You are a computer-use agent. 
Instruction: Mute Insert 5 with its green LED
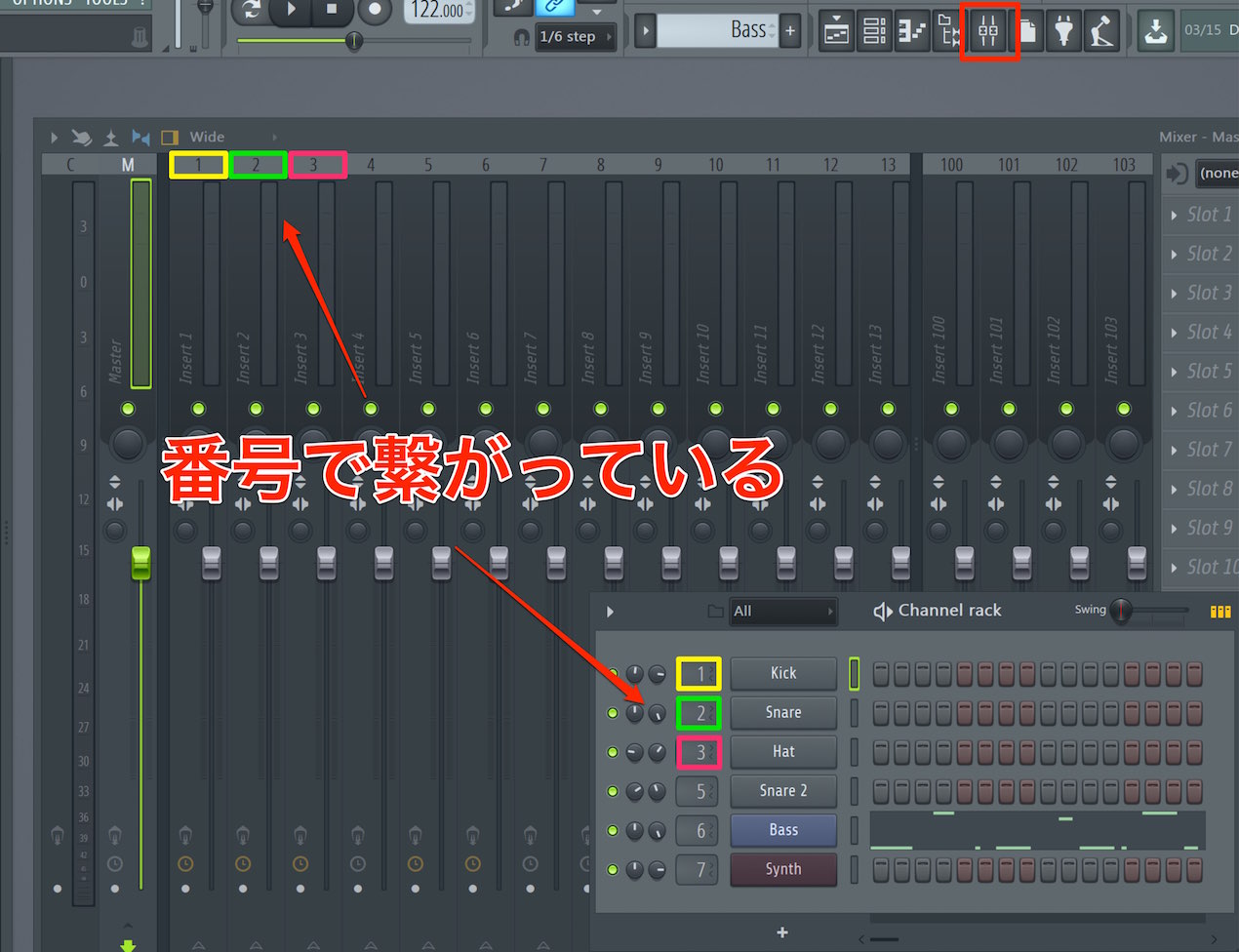(428, 409)
